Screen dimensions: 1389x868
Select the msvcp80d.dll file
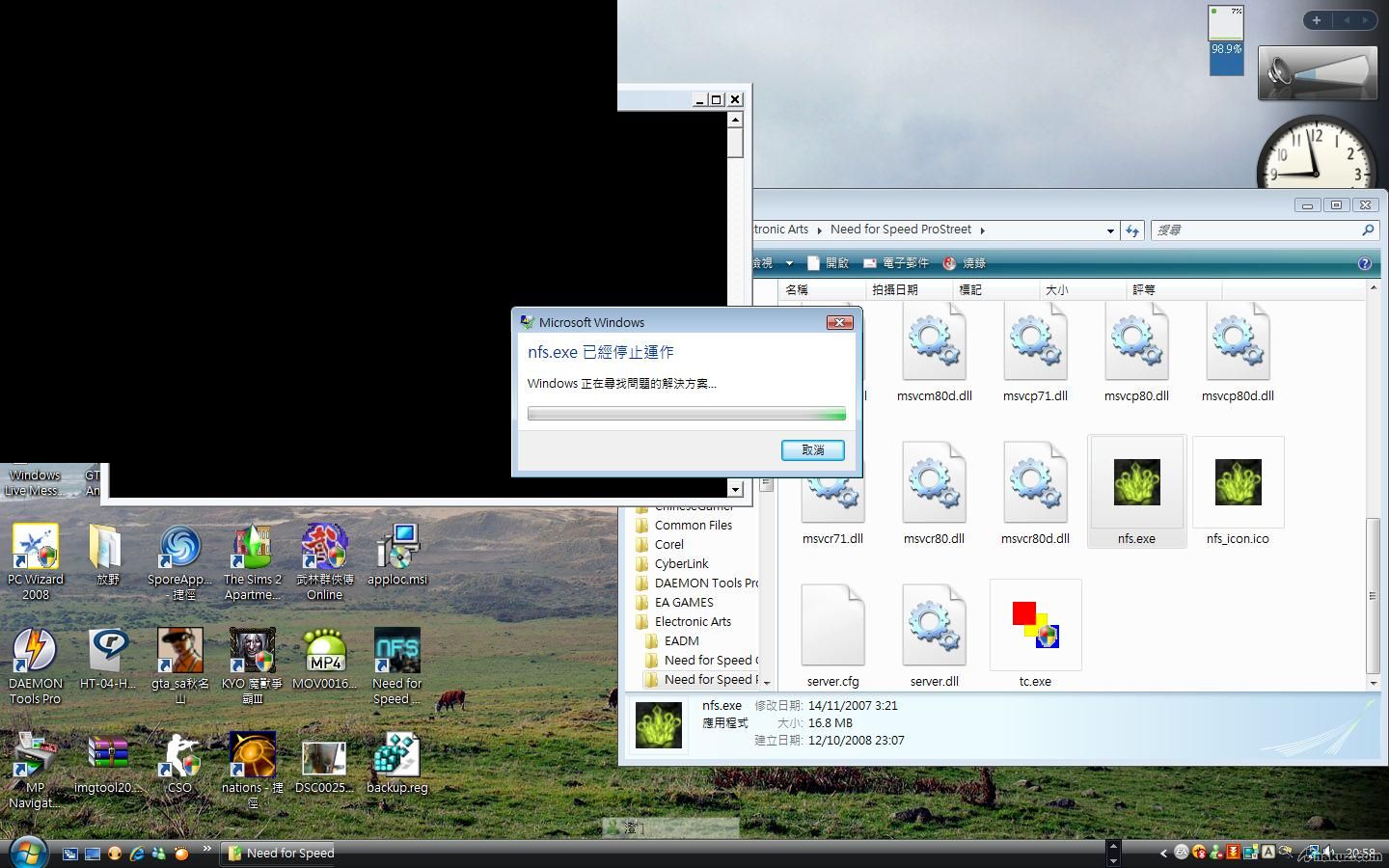1238,351
